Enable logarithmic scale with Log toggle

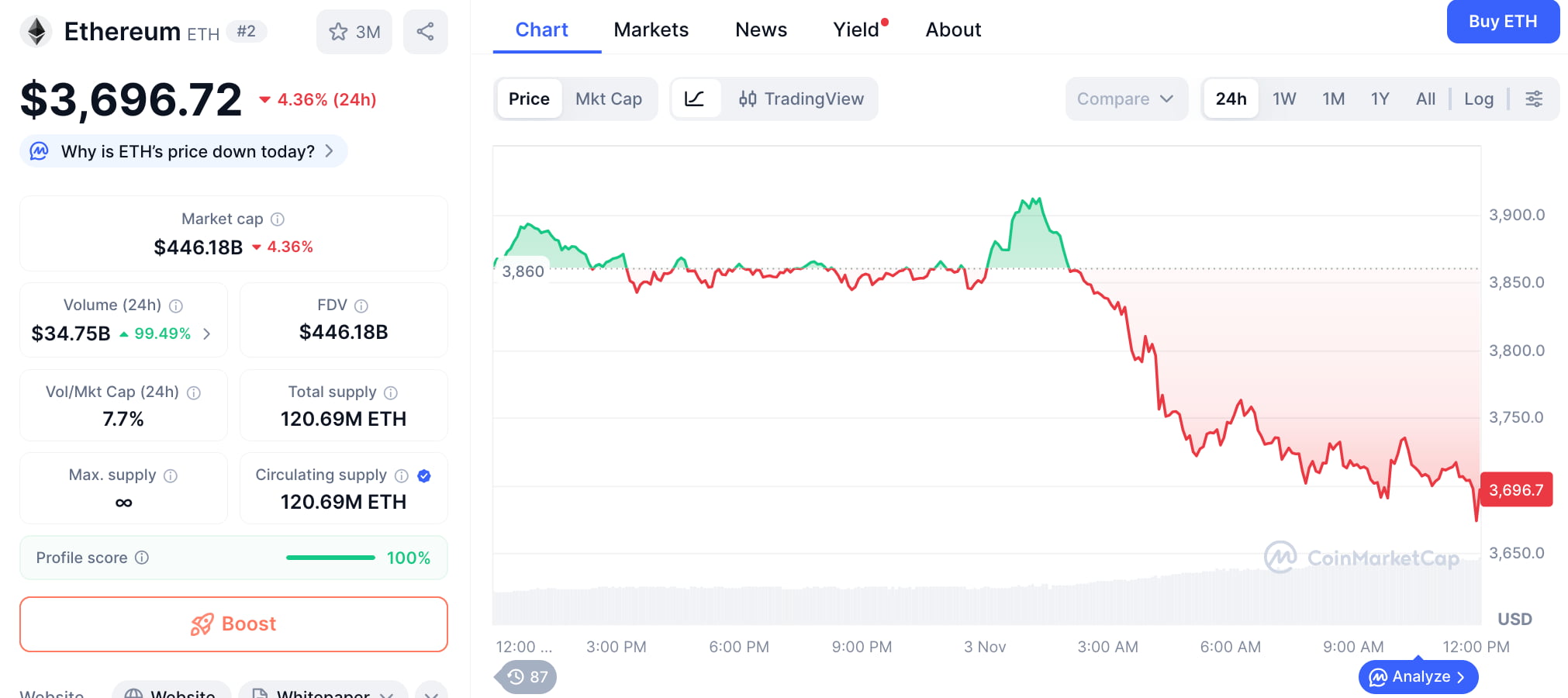pyautogui.click(x=1478, y=98)
